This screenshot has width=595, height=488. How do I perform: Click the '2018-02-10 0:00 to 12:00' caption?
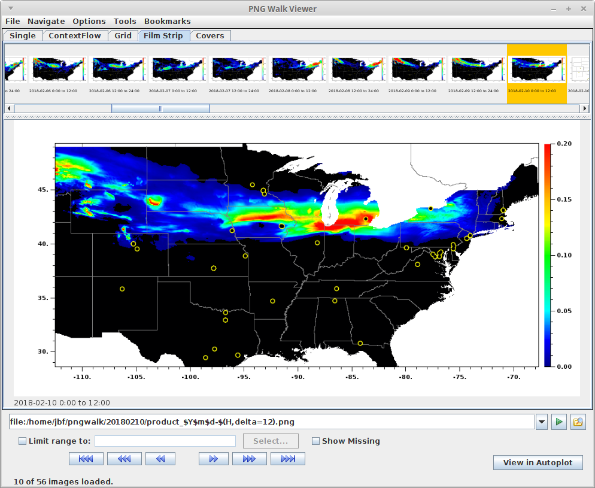[62, 403]
